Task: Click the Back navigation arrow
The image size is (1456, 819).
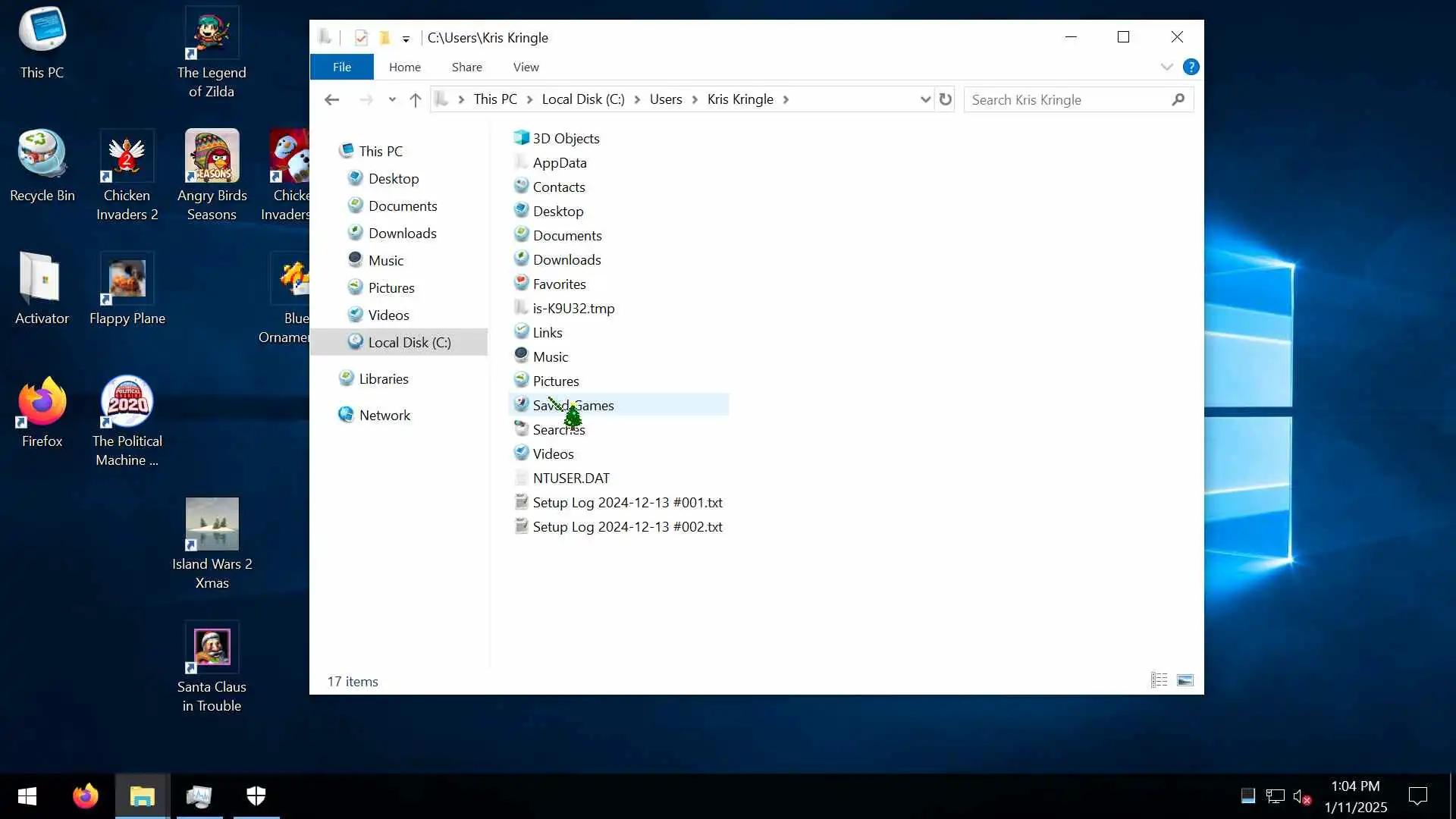Action: click(331, 99)
